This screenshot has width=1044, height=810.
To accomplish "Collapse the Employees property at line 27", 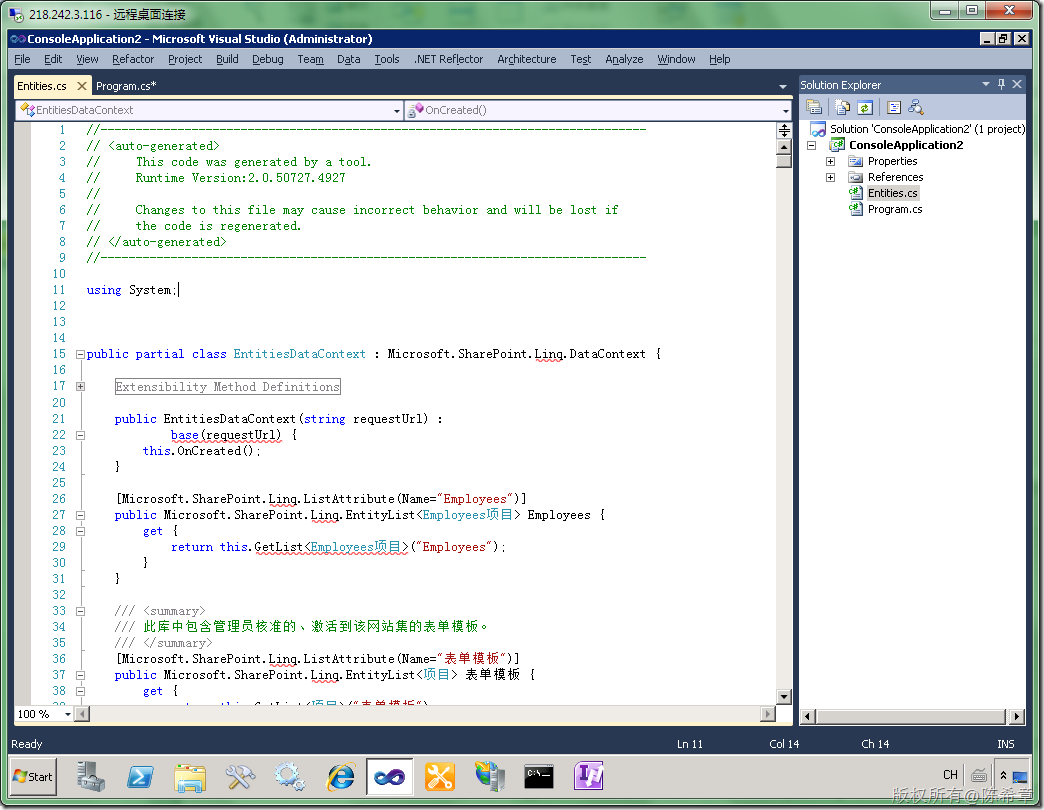I will click(80, 515).
